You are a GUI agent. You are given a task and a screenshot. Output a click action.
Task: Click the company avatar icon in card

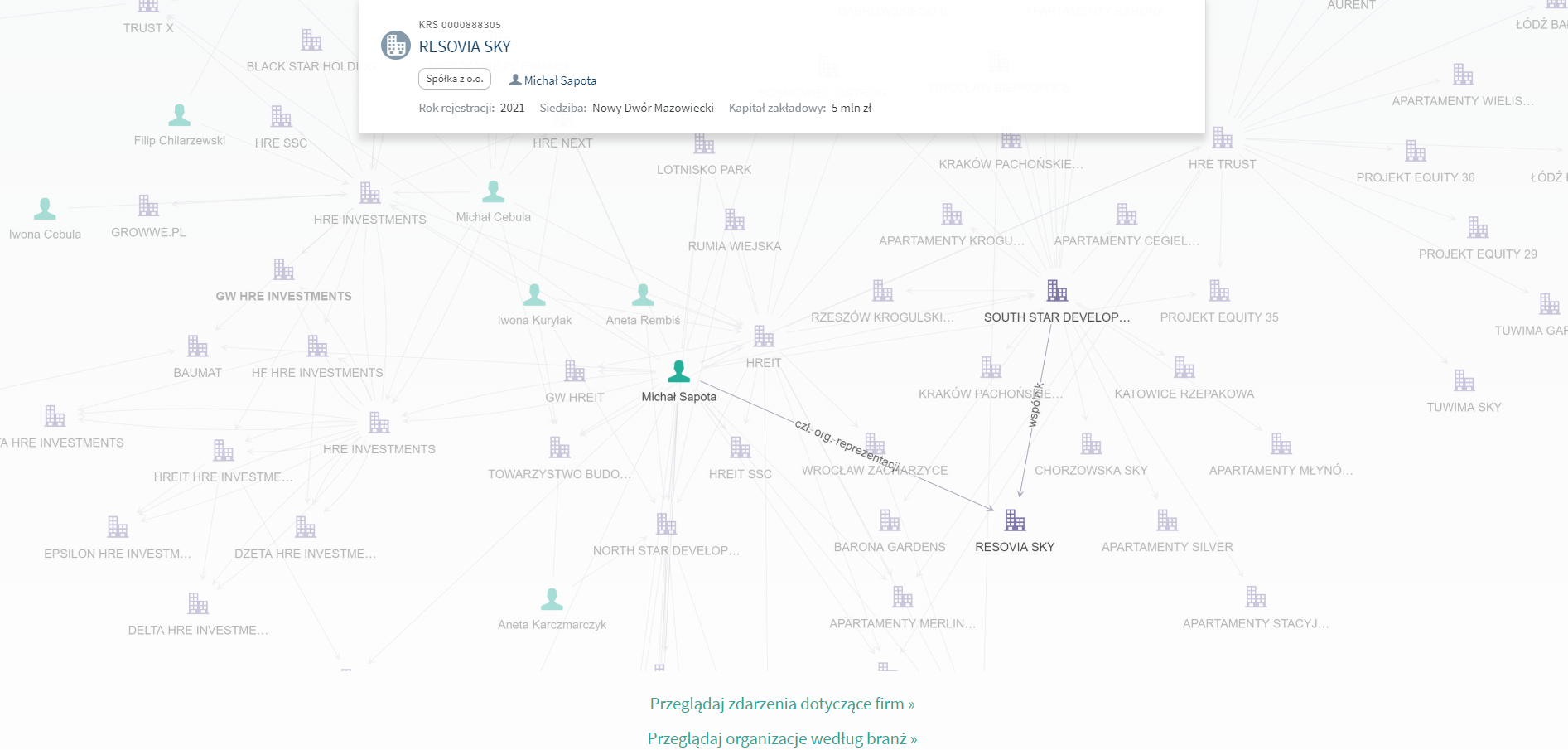pyautogui.click(x=396, y=46)
